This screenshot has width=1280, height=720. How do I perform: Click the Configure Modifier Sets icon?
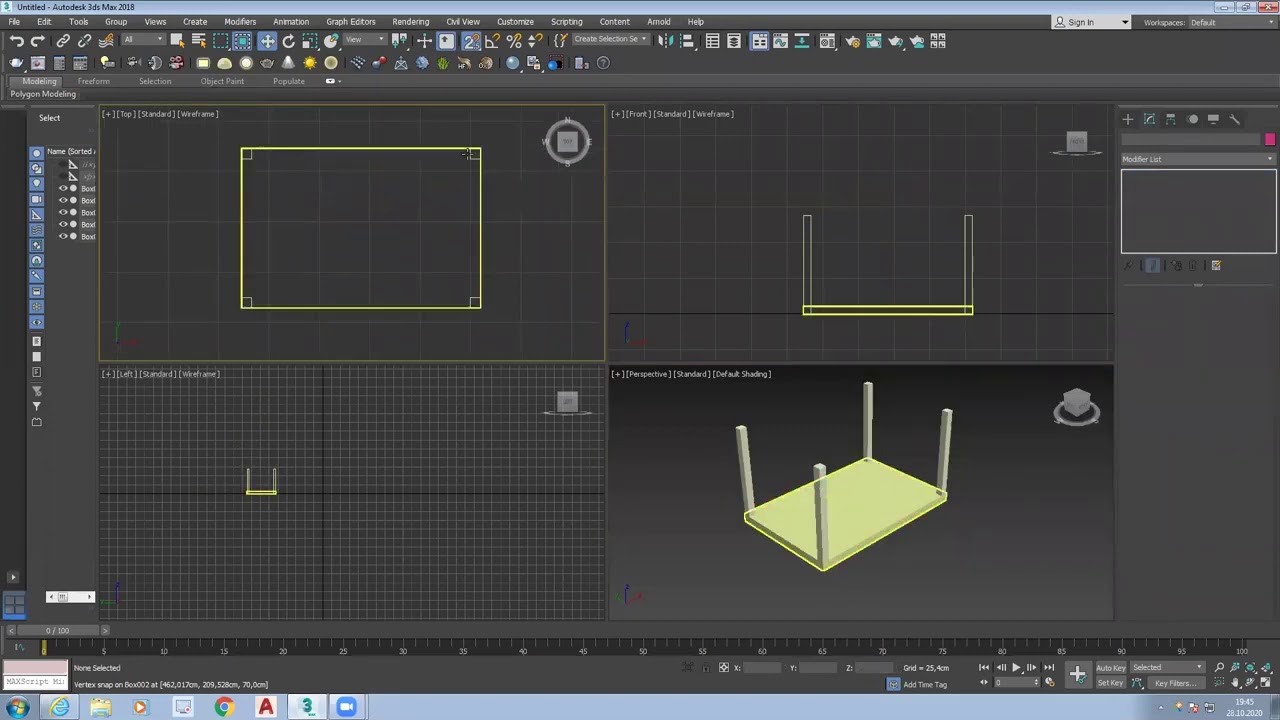pyautogui.click(x=1216, y=266)
